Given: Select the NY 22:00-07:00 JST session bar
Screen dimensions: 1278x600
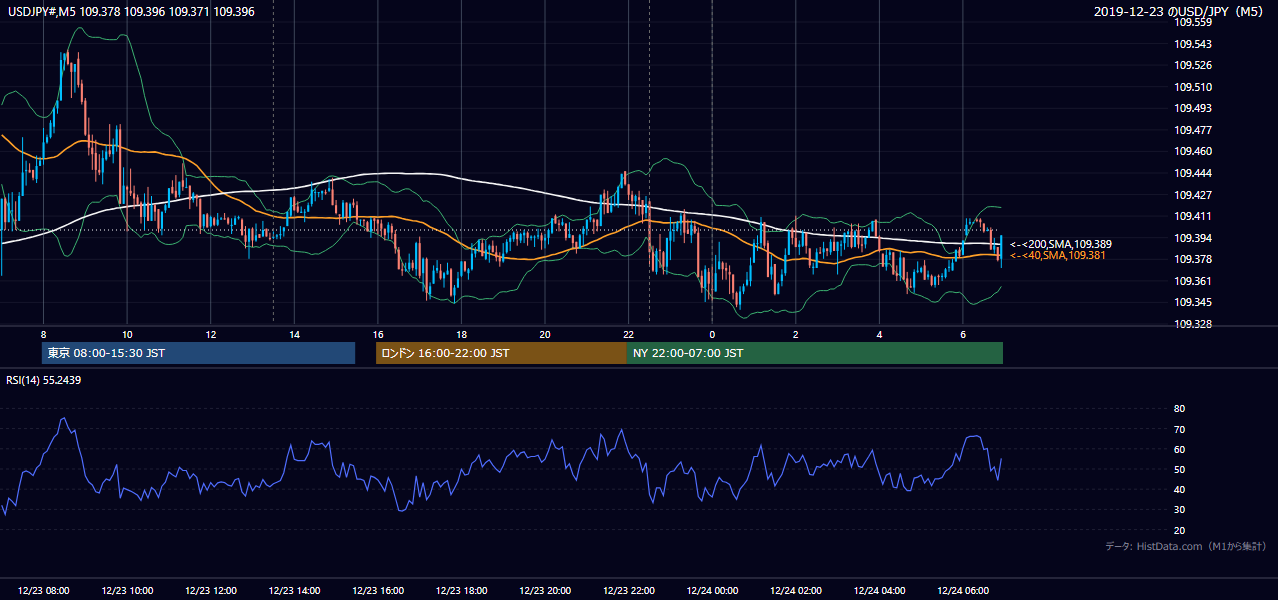Looking at the screenshot, I should tap(815, 353).
